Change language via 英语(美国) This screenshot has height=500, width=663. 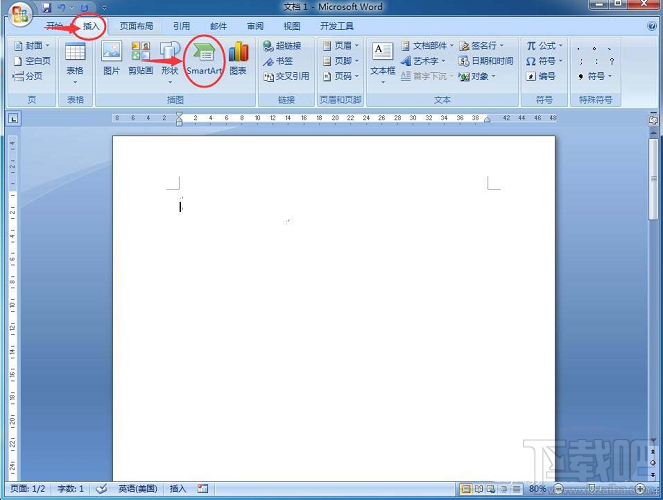138,489
